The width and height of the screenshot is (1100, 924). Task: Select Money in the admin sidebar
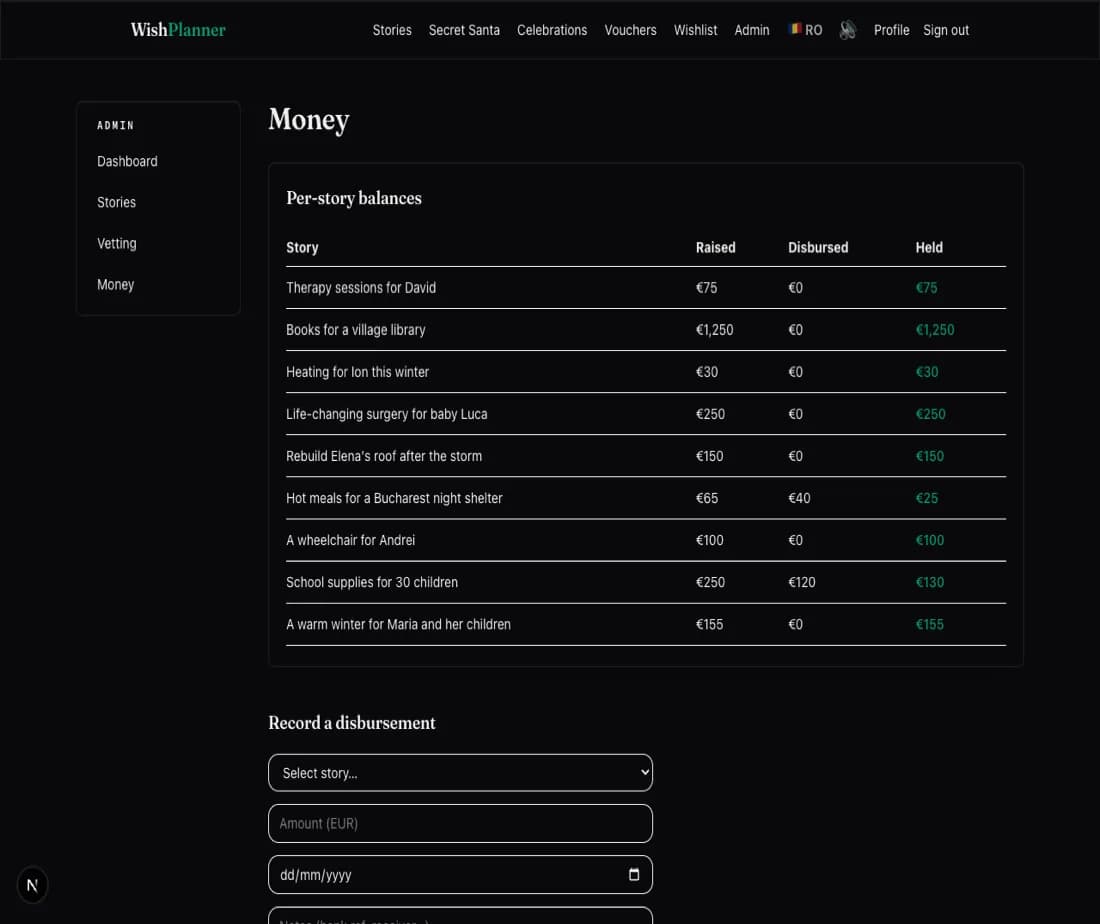tap(115, 285)
